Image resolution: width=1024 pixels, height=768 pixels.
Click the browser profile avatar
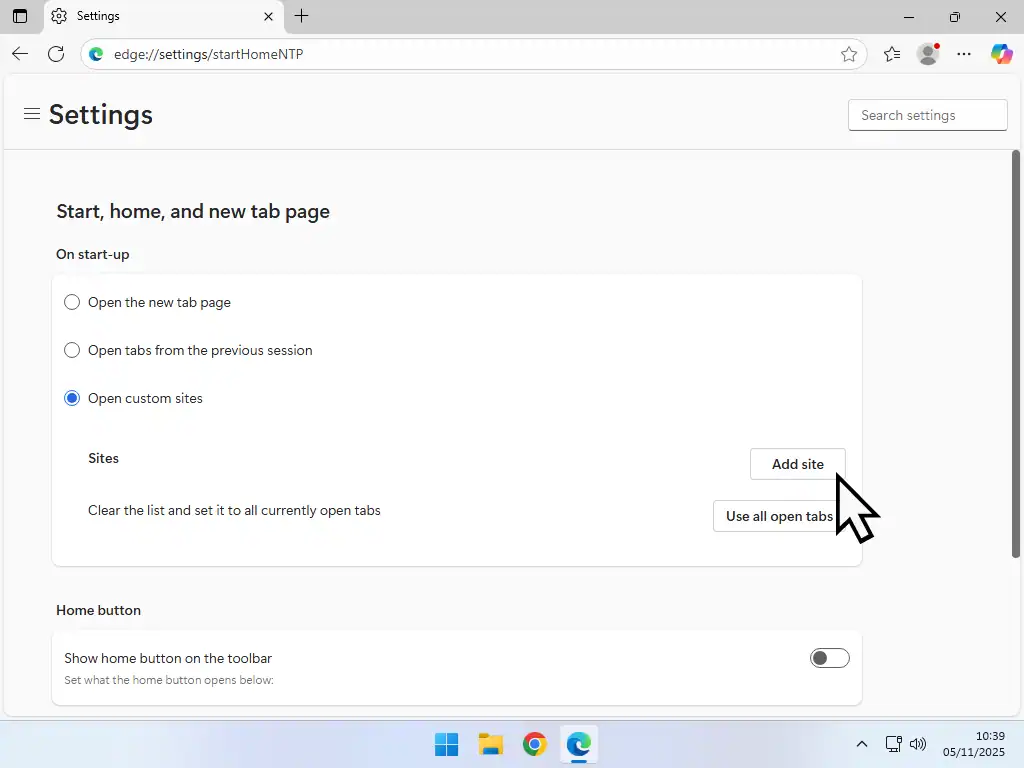(927, 54)
